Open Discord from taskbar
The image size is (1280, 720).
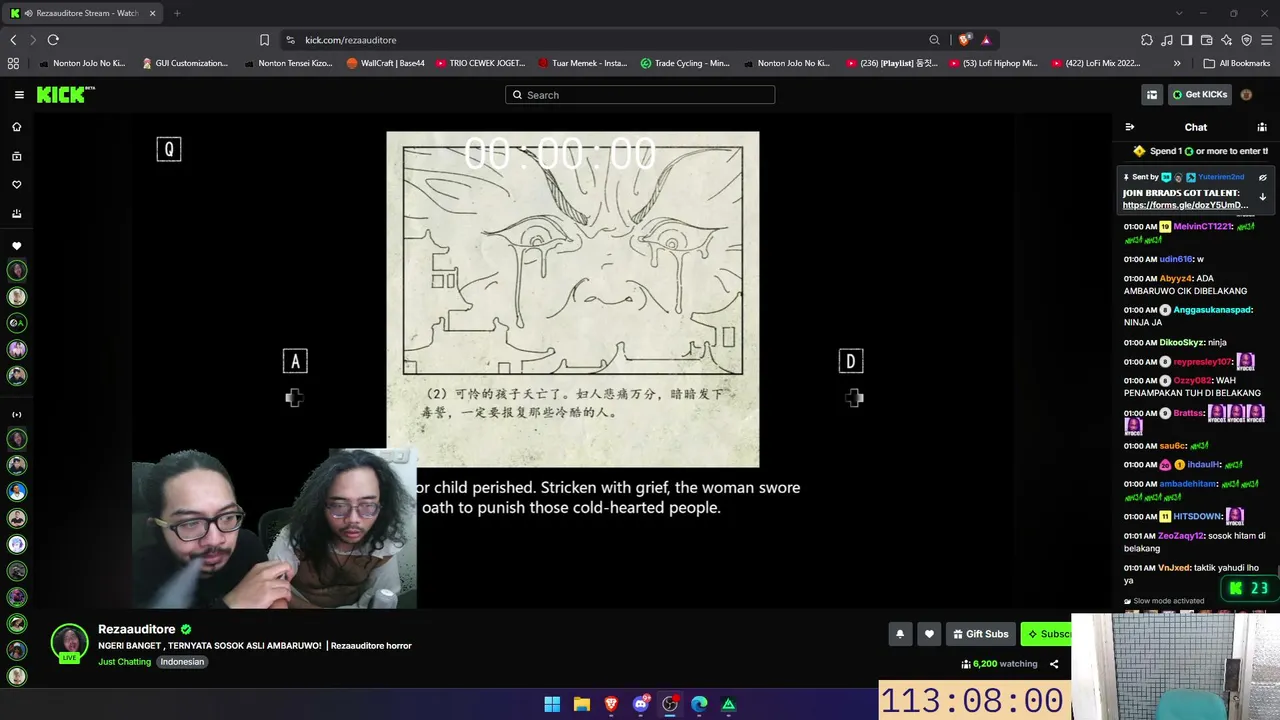click(x=641, y=704)
